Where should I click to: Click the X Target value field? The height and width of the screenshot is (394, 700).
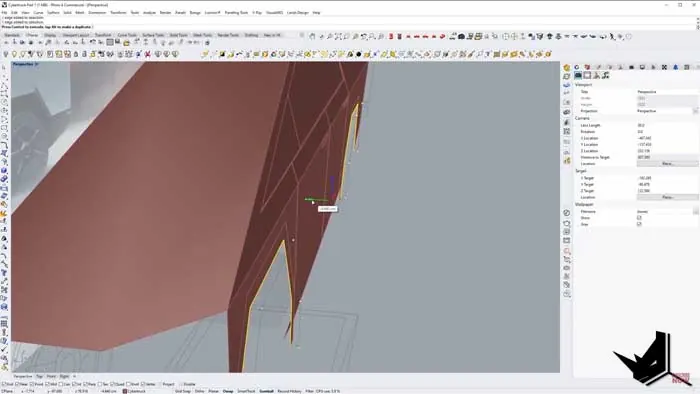pyautogui.click(x=667, y=178)
